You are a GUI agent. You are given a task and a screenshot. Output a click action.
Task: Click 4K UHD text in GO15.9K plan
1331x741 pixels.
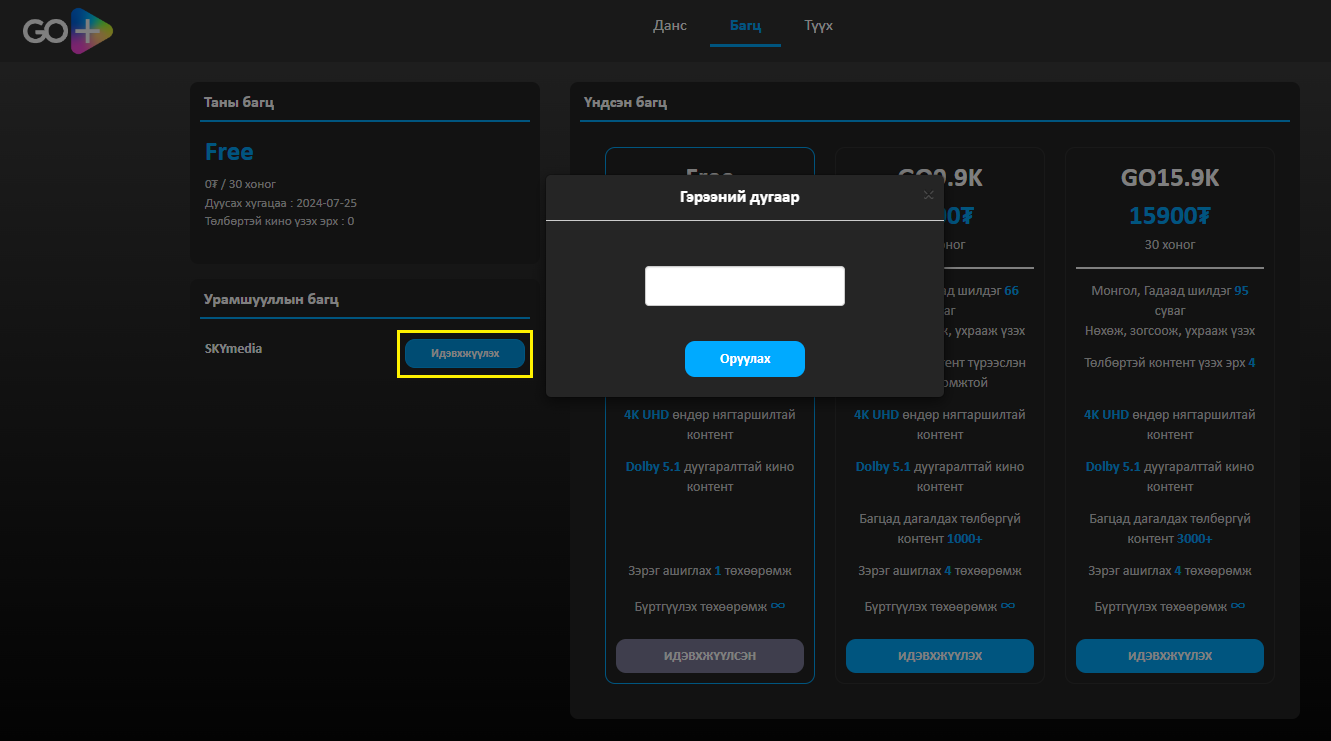tap(1106, 415)
